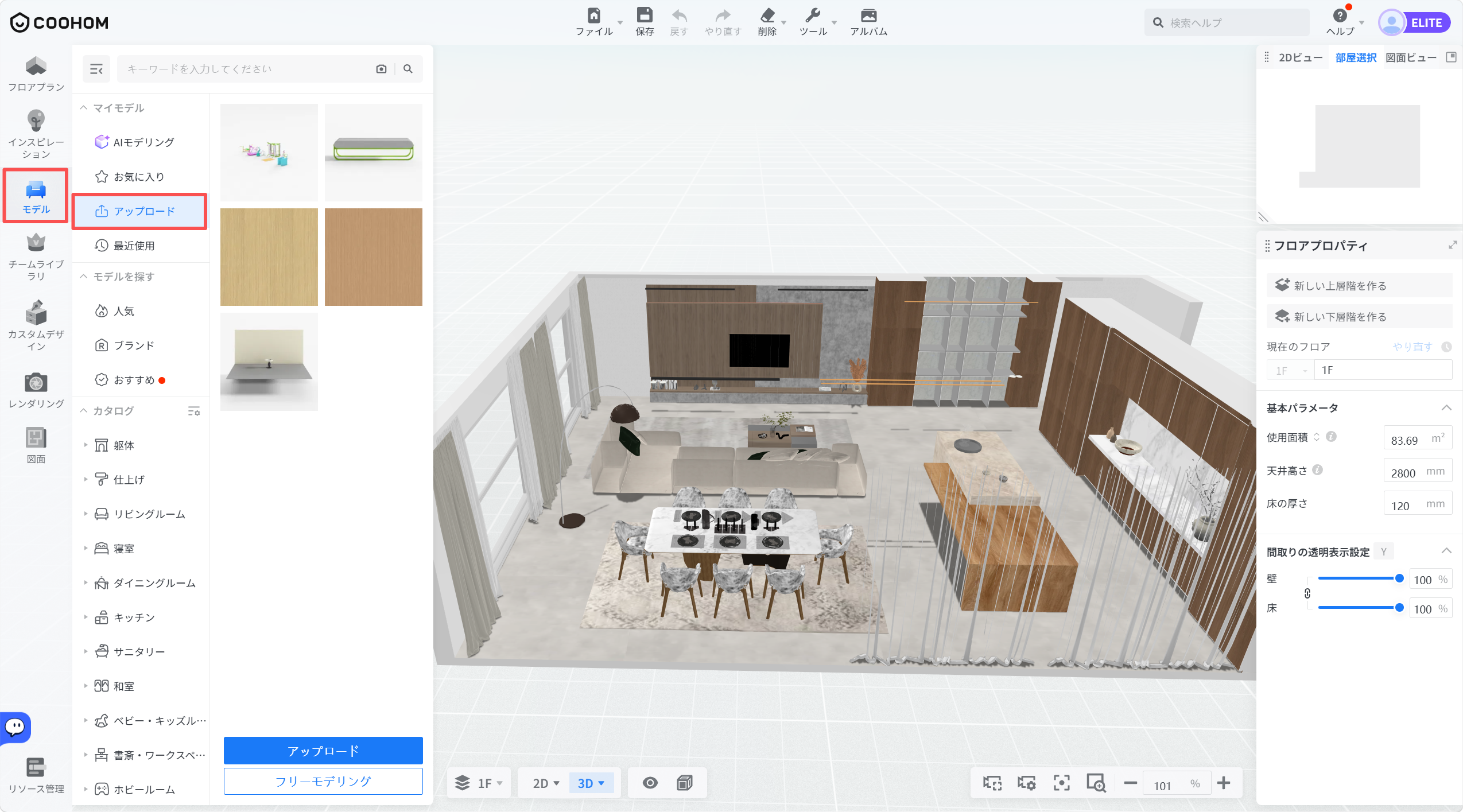1463x812 pixels.
Task: Toggle the wall/floor transparency link icon
Action: coord(1307,593)
